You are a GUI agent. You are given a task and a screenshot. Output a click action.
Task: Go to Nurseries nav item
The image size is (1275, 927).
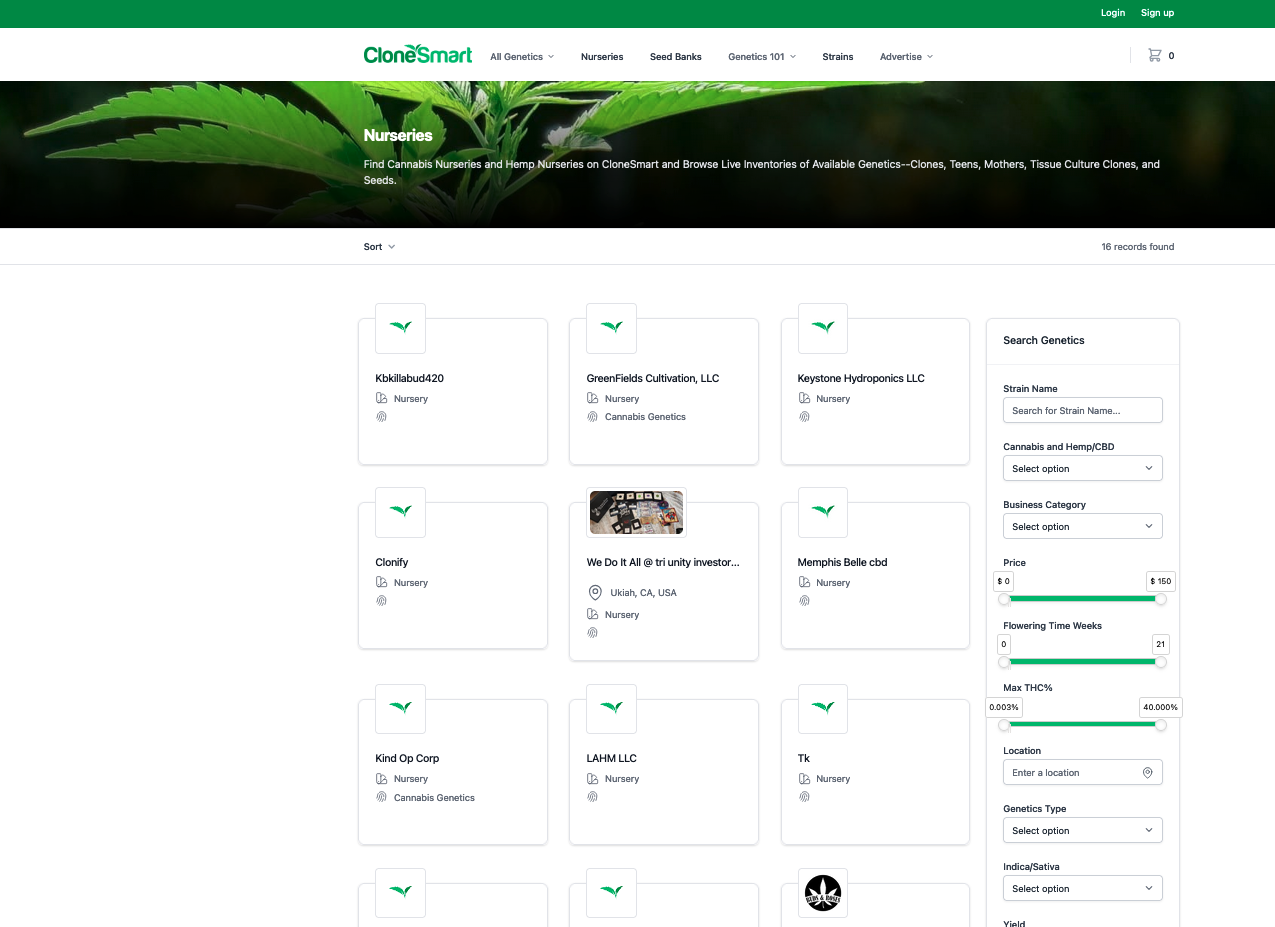point(602,57)
